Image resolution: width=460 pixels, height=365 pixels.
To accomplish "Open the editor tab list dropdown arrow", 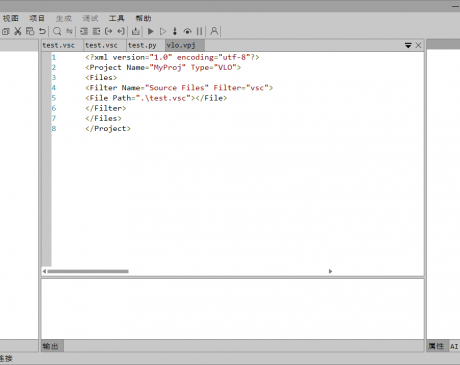I will [408, 45].
